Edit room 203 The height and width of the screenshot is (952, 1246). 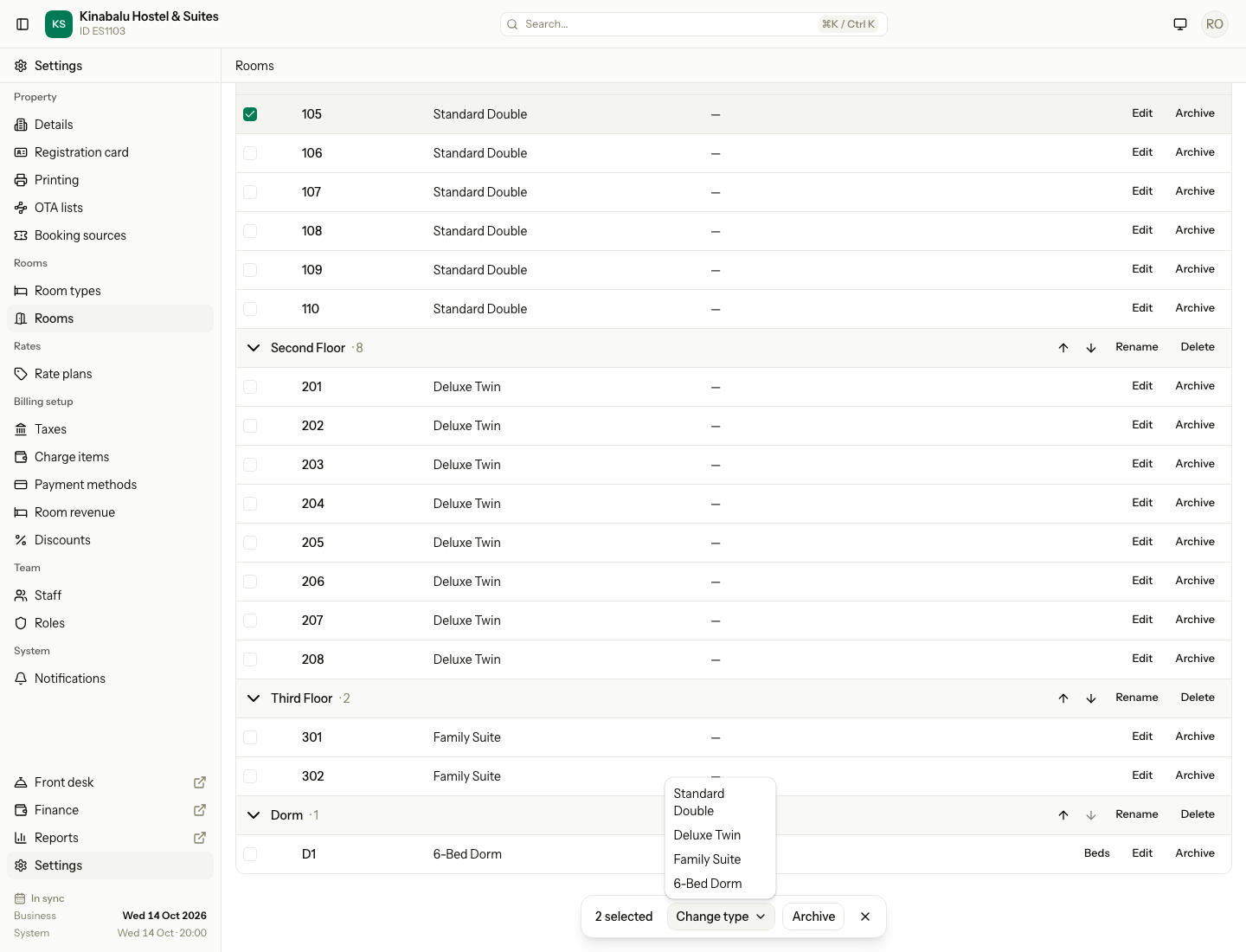pos(1142,464)
